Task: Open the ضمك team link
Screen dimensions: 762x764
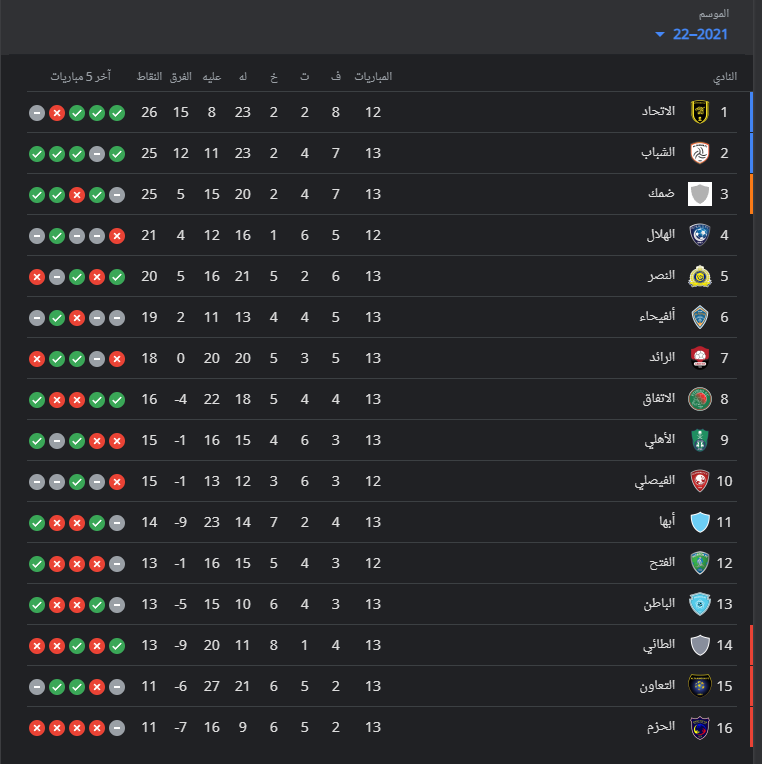Action: coord(661,194)
